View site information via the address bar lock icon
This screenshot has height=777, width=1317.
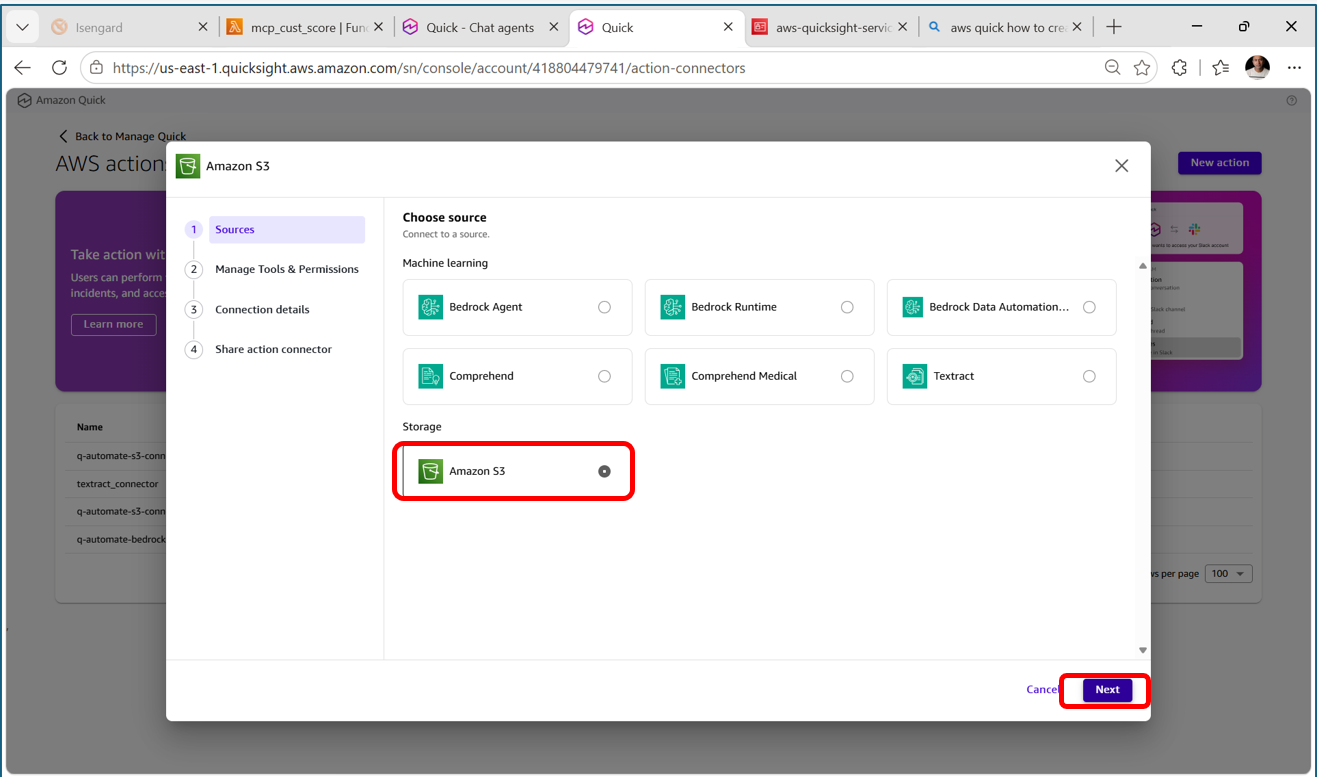(97, 68)
